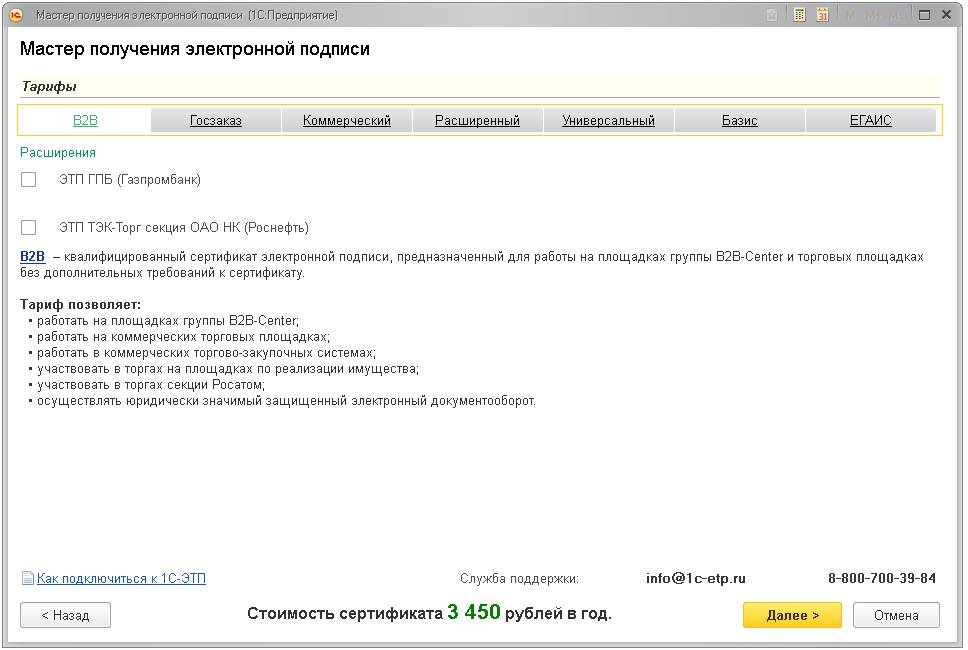Cancel the wizard with Отмена

click(896, 615)
